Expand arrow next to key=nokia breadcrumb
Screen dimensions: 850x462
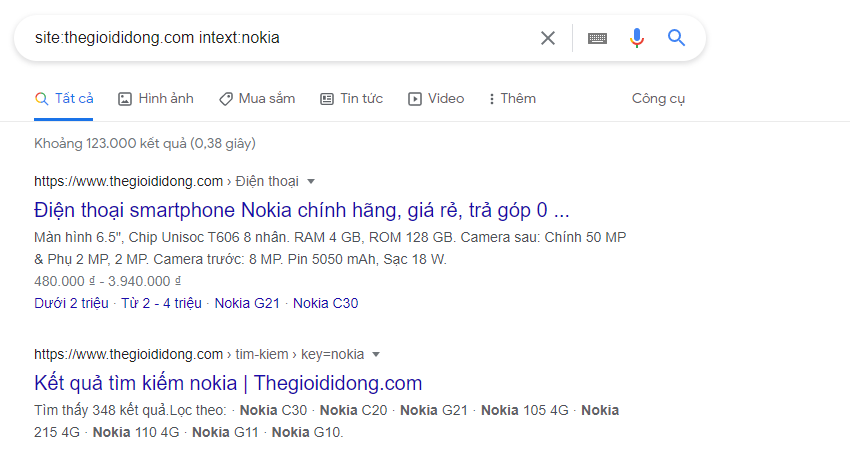tap(376, 354)
